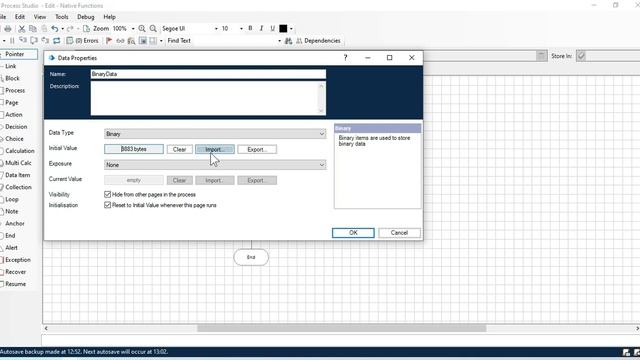Open the undo history dropdown arrow
Viewport: 640px width, 360px height.
[62, 29]
